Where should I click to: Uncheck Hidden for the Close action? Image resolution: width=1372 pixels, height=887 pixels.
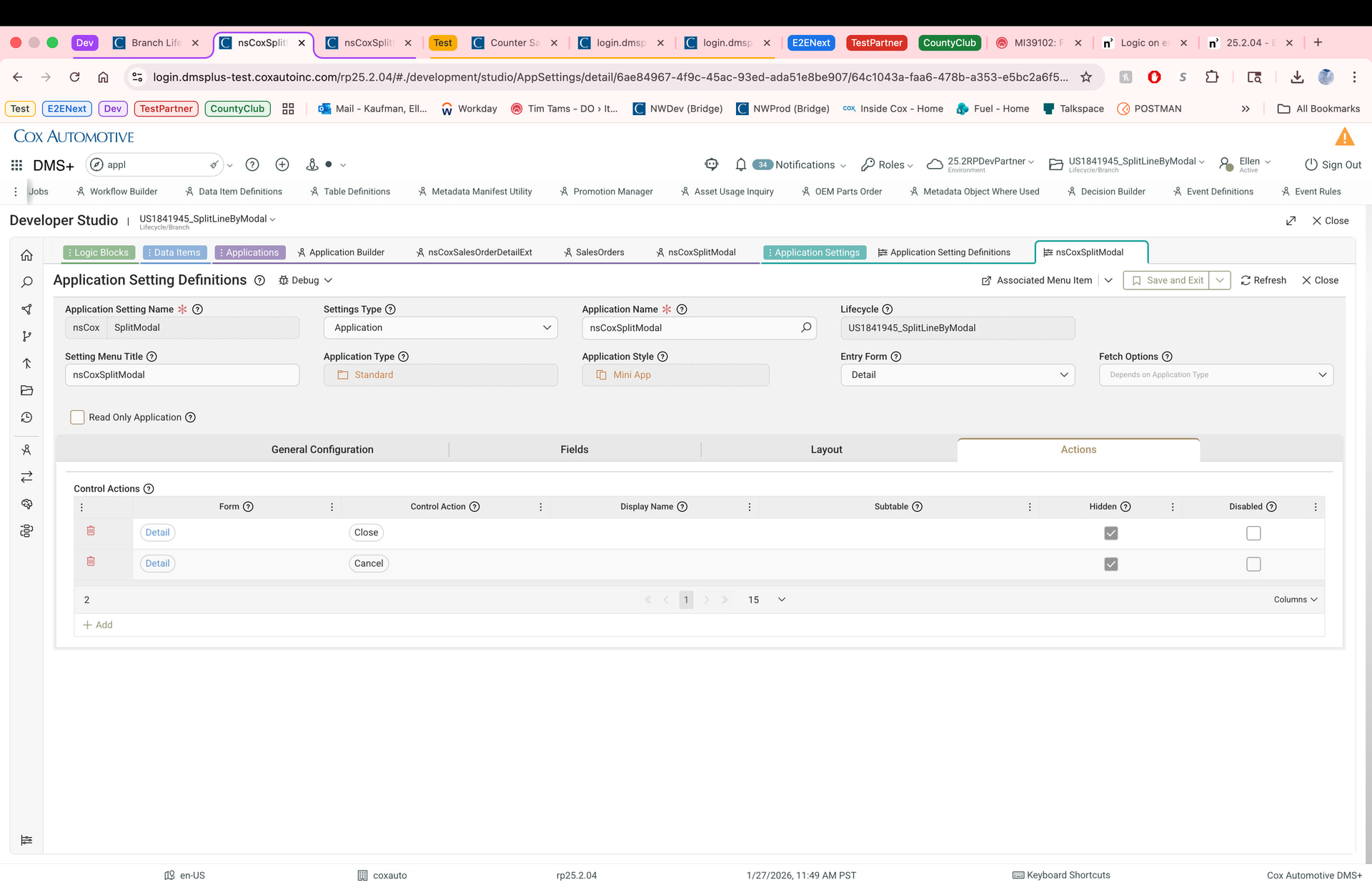coord(1110,533)
